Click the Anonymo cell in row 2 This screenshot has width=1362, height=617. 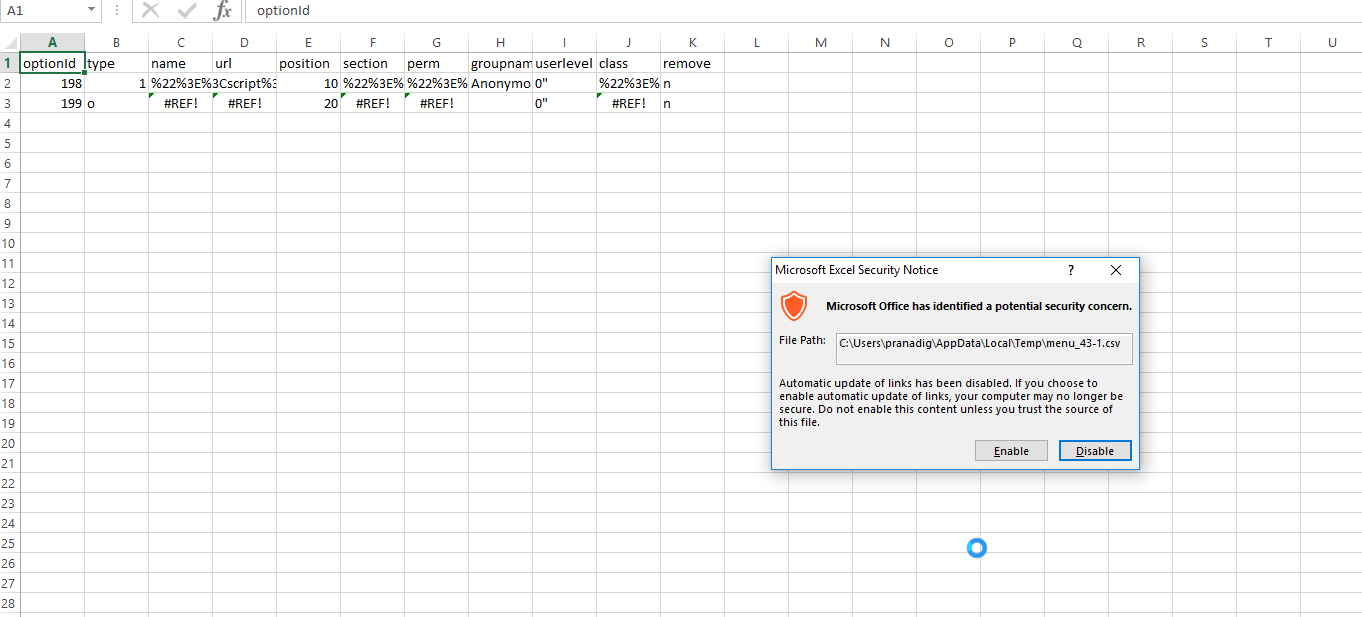point(500,83)
